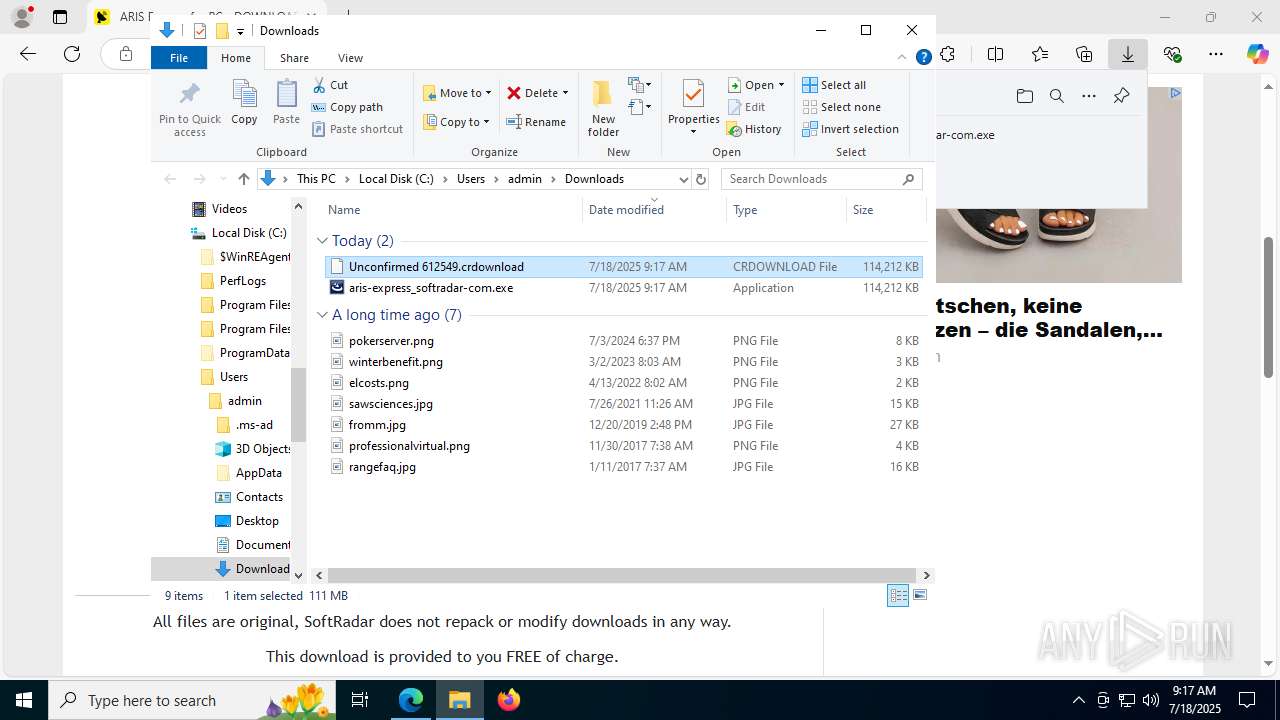Click the Rename button

coord(536,122)
